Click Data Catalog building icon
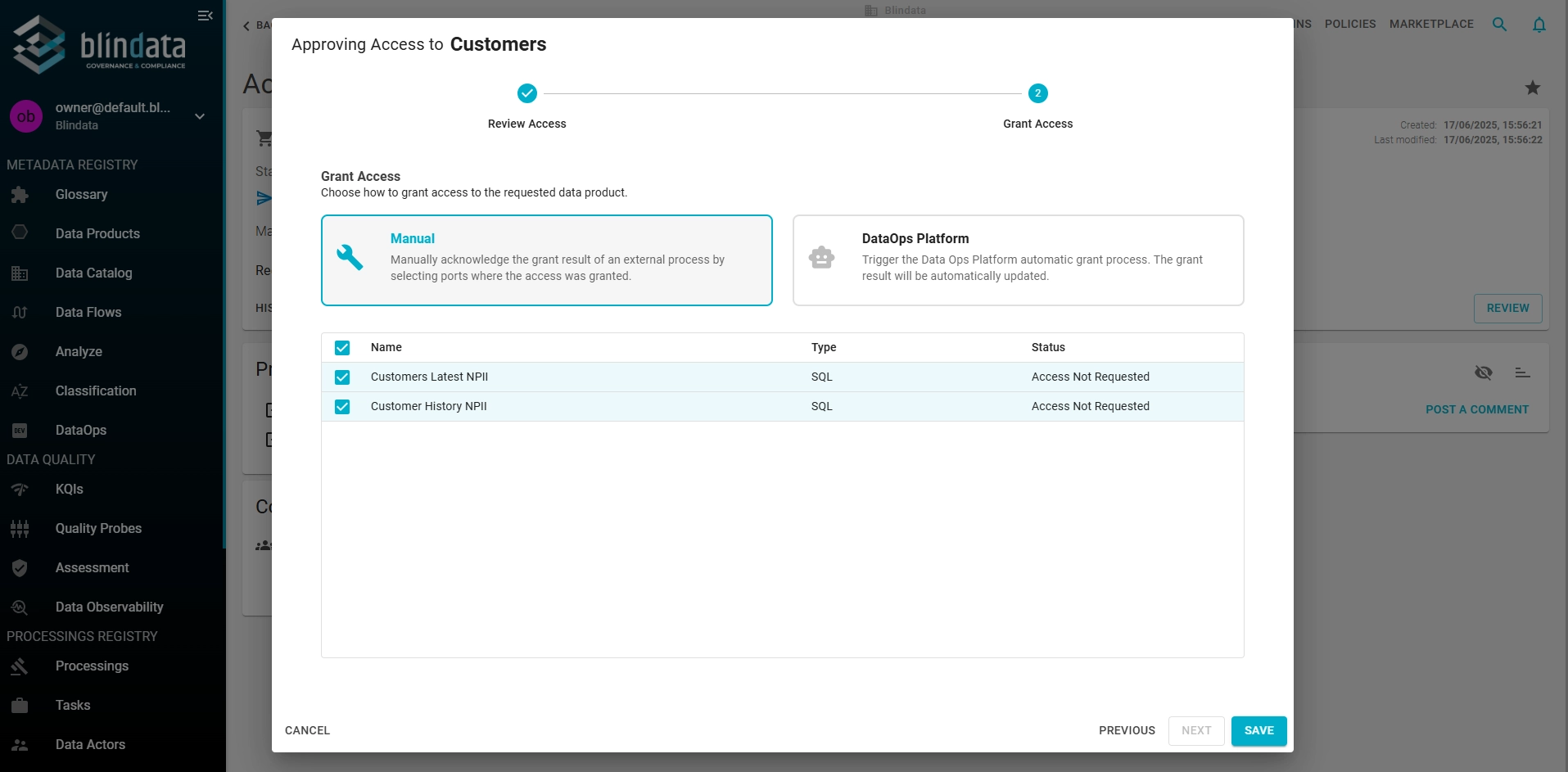 20,273
